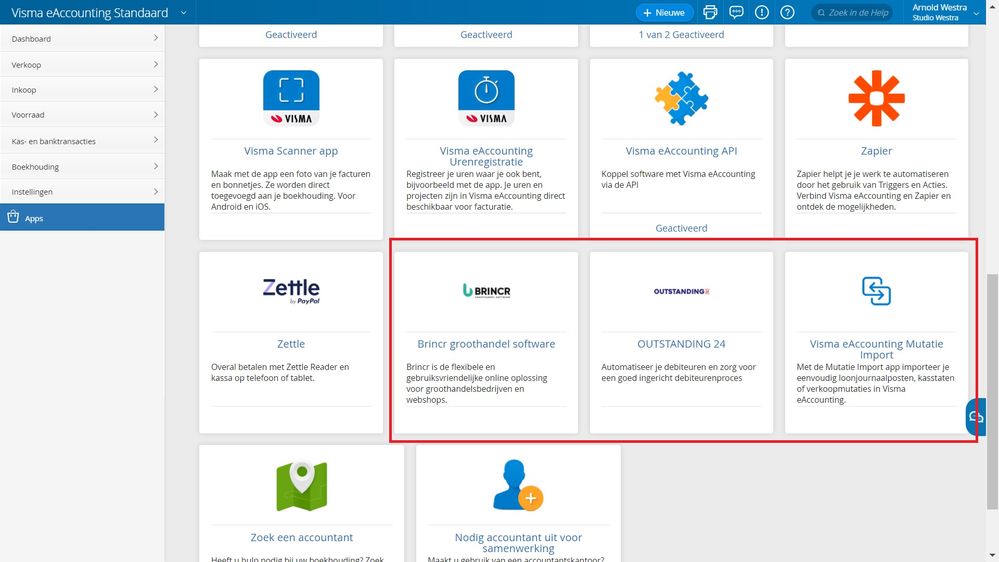Click the OUTSTANDING logo
Screen dimensions: 999x562
pyautogui.click(x=681, y=291)
